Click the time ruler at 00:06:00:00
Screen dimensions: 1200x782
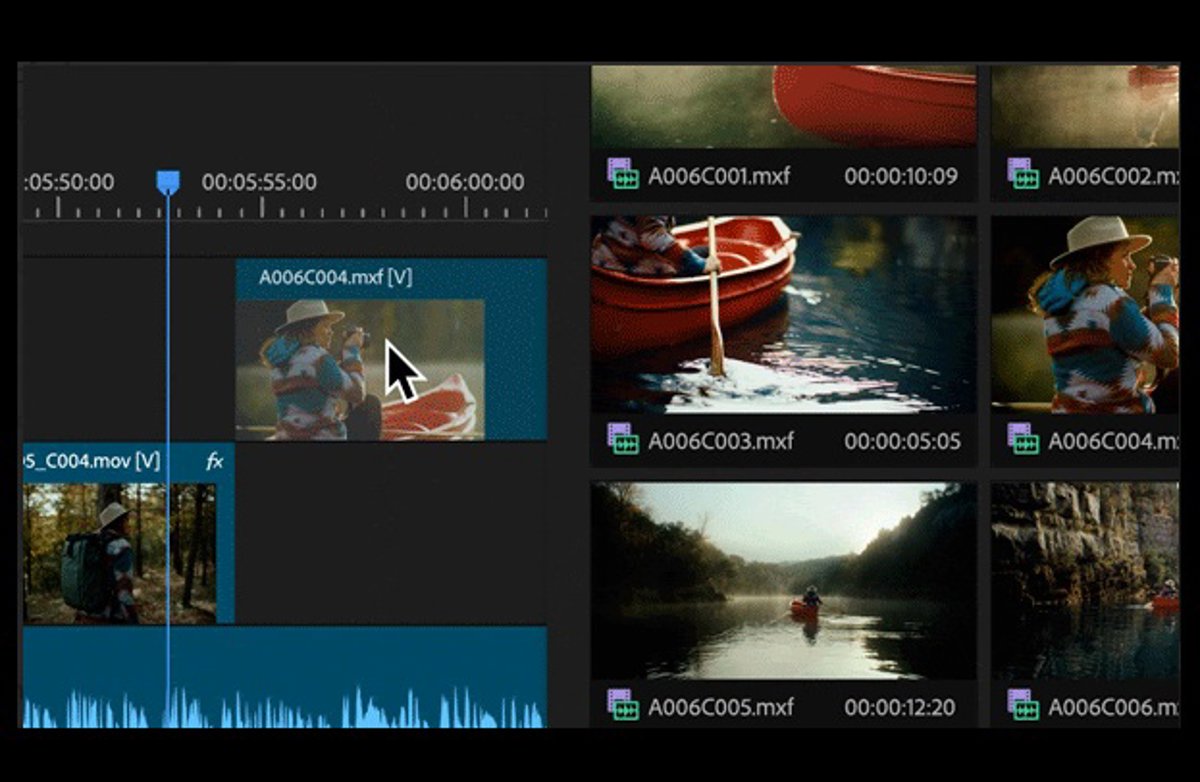(466, 208)
